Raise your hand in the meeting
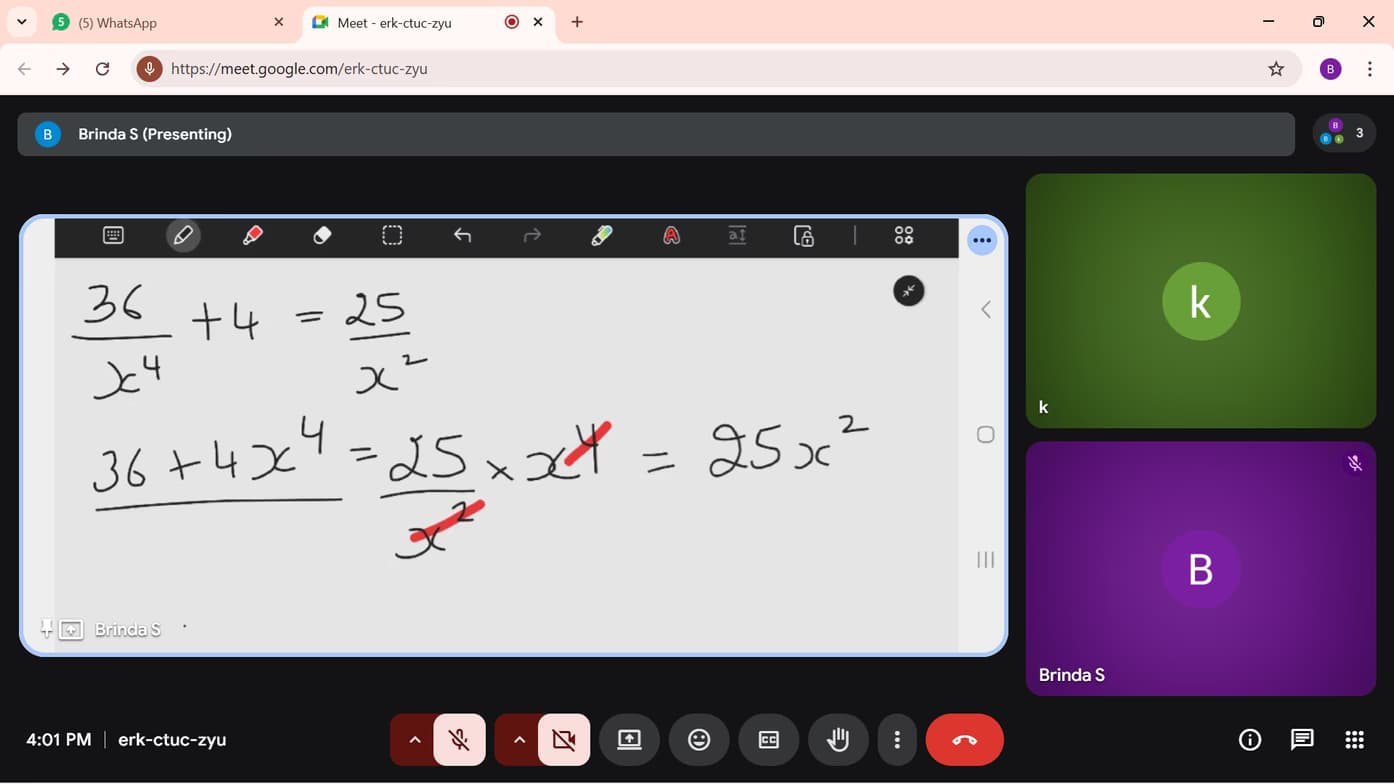The width and height of the screenshot is (1394, 784). [x=838, y=739]
